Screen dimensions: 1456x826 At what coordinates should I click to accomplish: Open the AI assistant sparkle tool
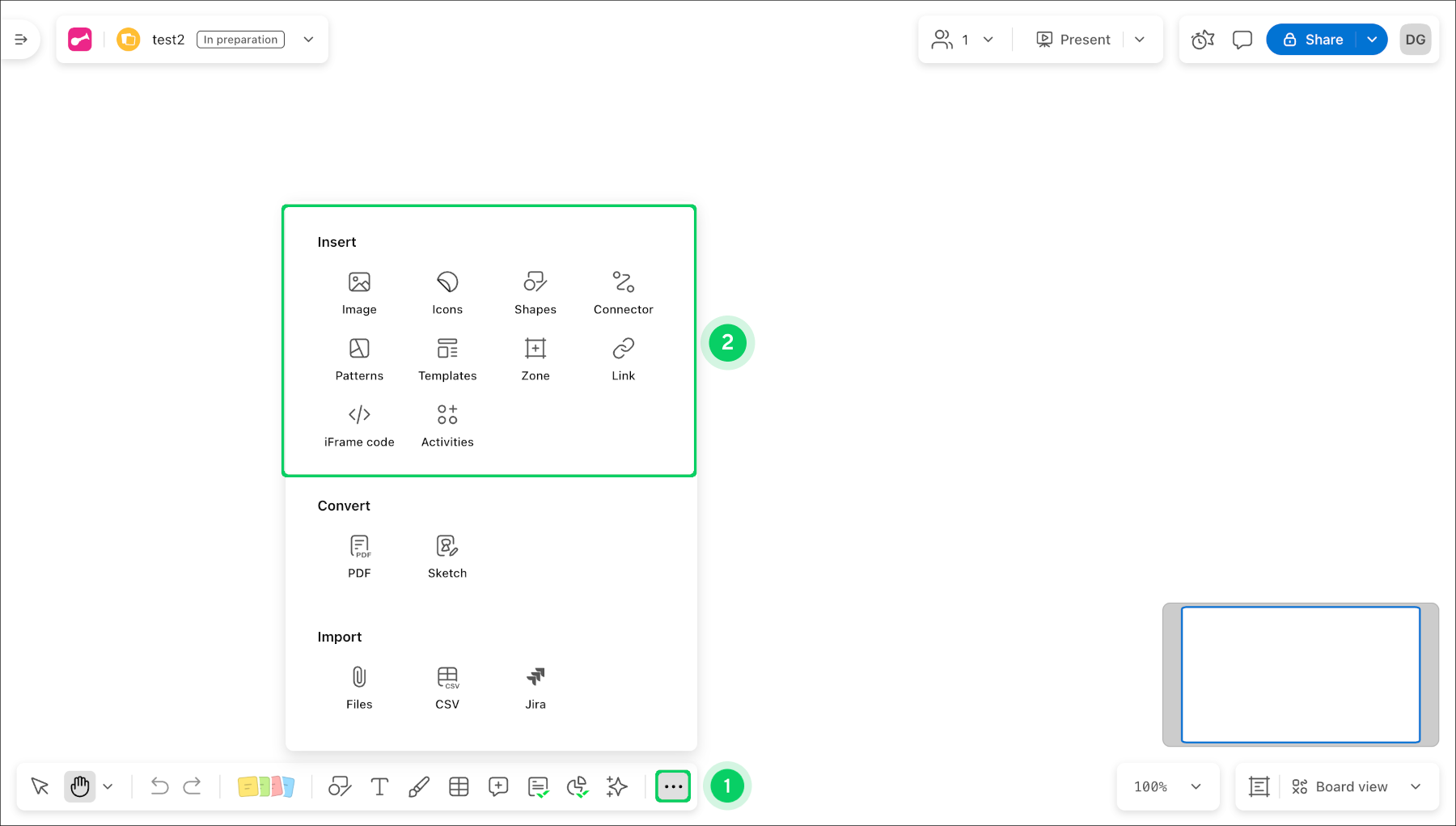point(616,786)
